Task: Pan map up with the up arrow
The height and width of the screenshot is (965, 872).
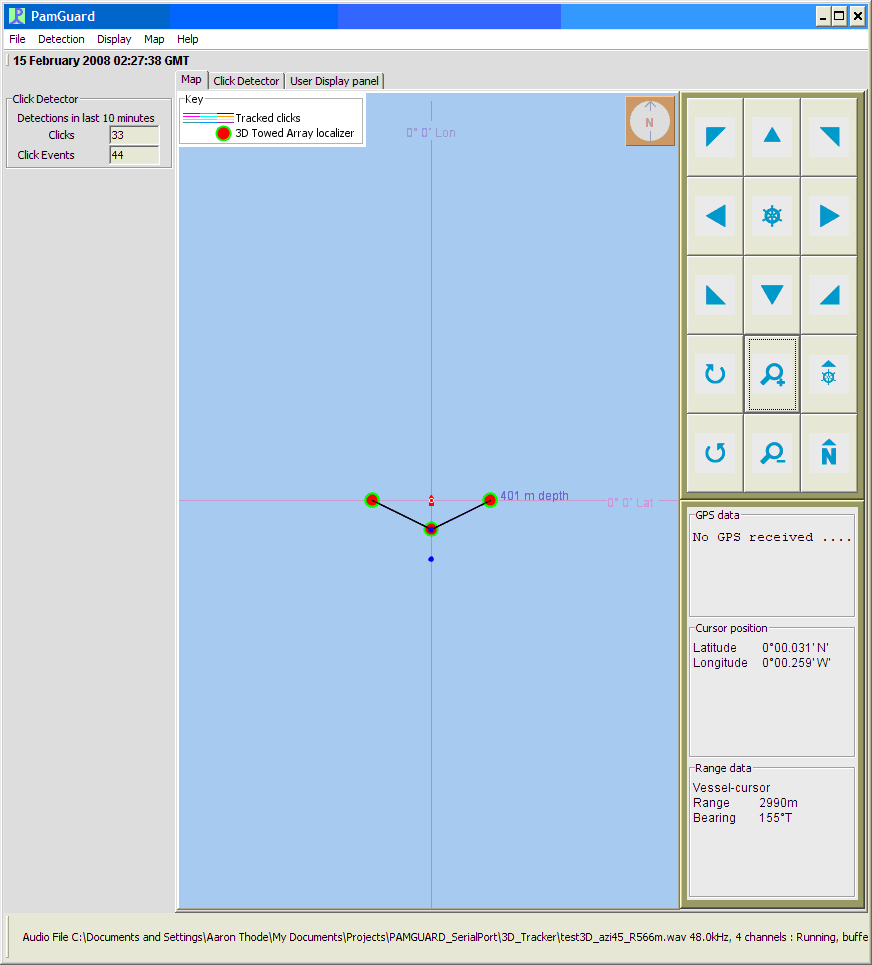Action: tap(772, 137)
